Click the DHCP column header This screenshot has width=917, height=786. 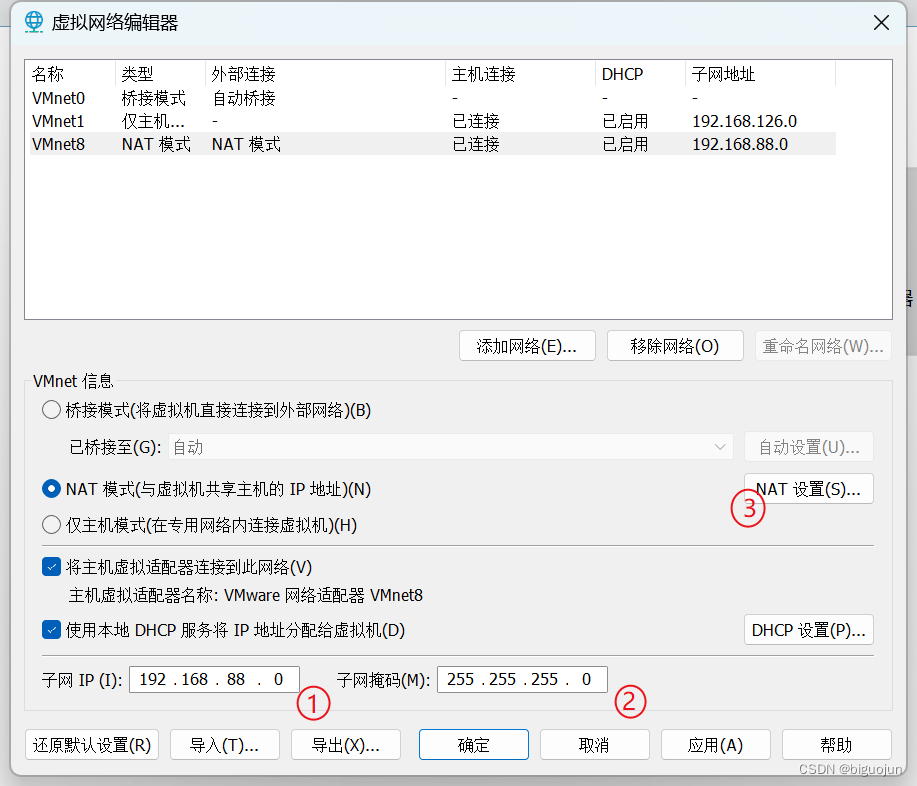tap(640, 74)
